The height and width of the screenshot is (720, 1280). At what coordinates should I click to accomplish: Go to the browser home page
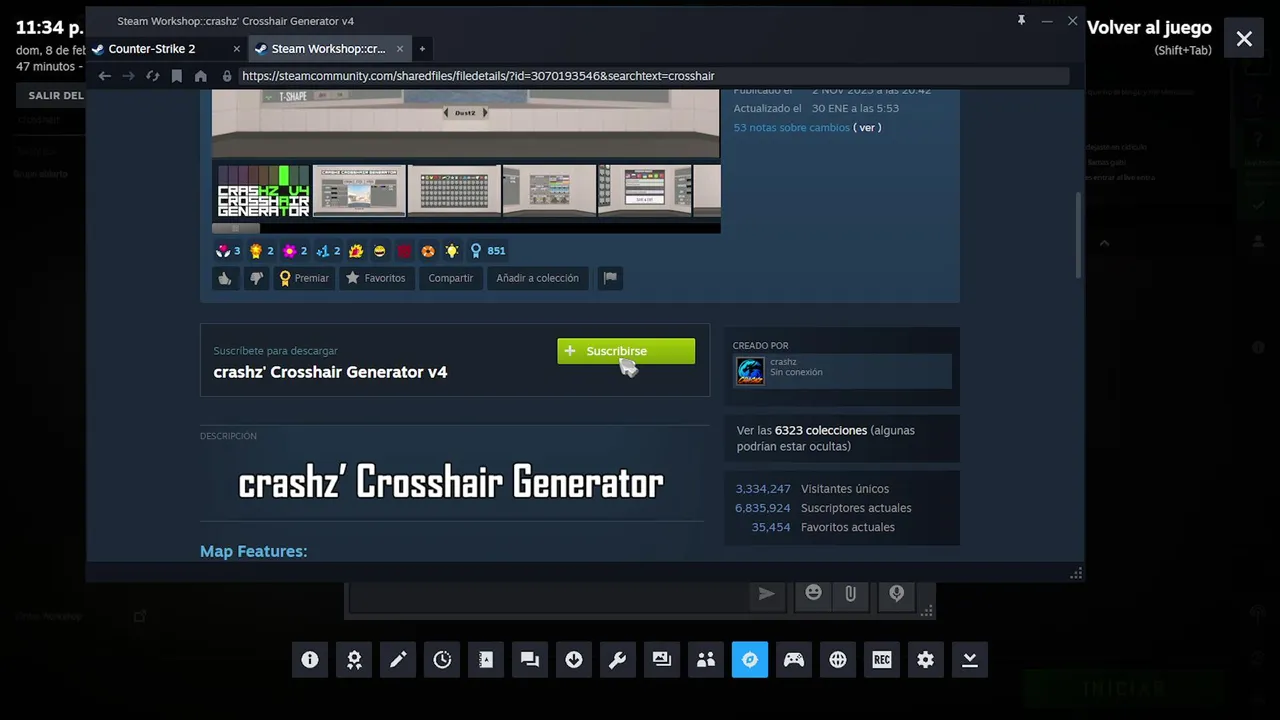click(x=201, y=76)
